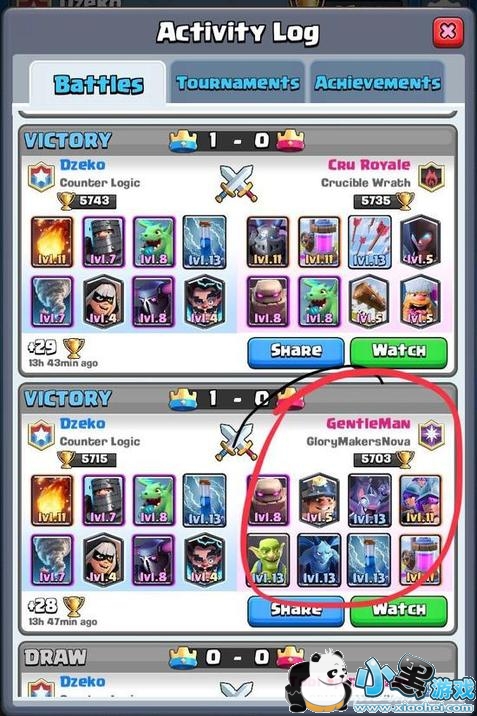Select the Battles tab

98,84
